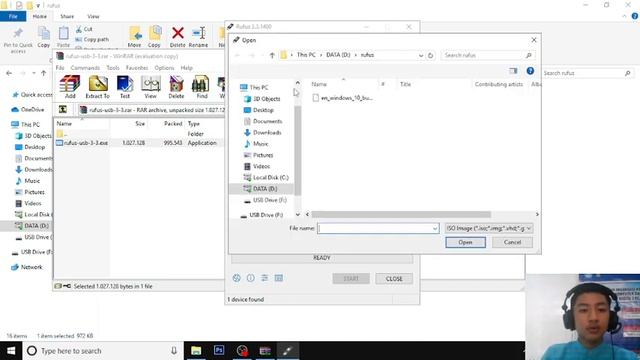
Task: Open Rufus log icon
Action: pyautogui.click(x=279, y=278)
